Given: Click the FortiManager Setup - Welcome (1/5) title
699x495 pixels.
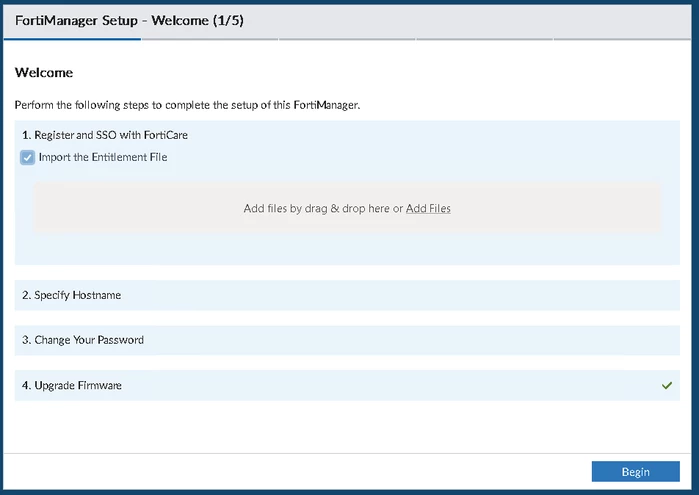Looking at the screenshot, I should 129,21.
